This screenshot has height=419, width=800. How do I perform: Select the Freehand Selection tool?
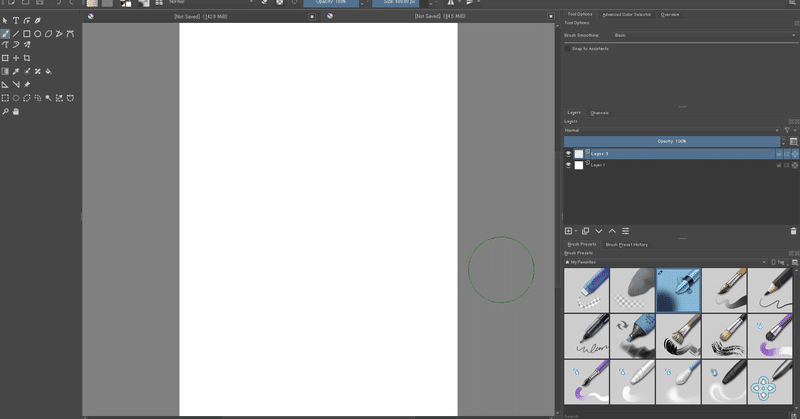[37, 98]
